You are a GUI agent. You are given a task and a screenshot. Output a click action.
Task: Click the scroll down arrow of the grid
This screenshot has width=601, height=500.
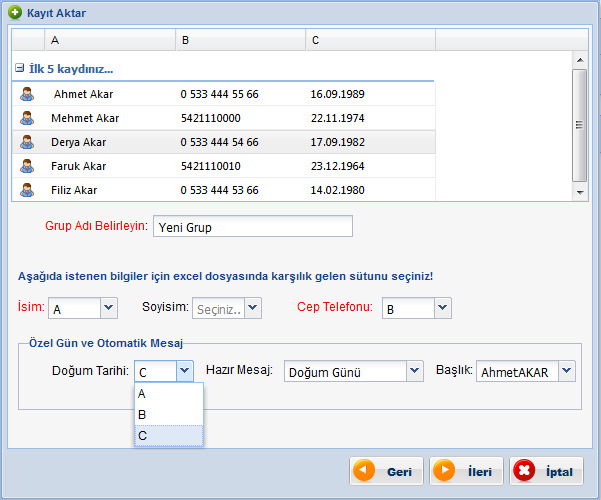pos(580,192)
